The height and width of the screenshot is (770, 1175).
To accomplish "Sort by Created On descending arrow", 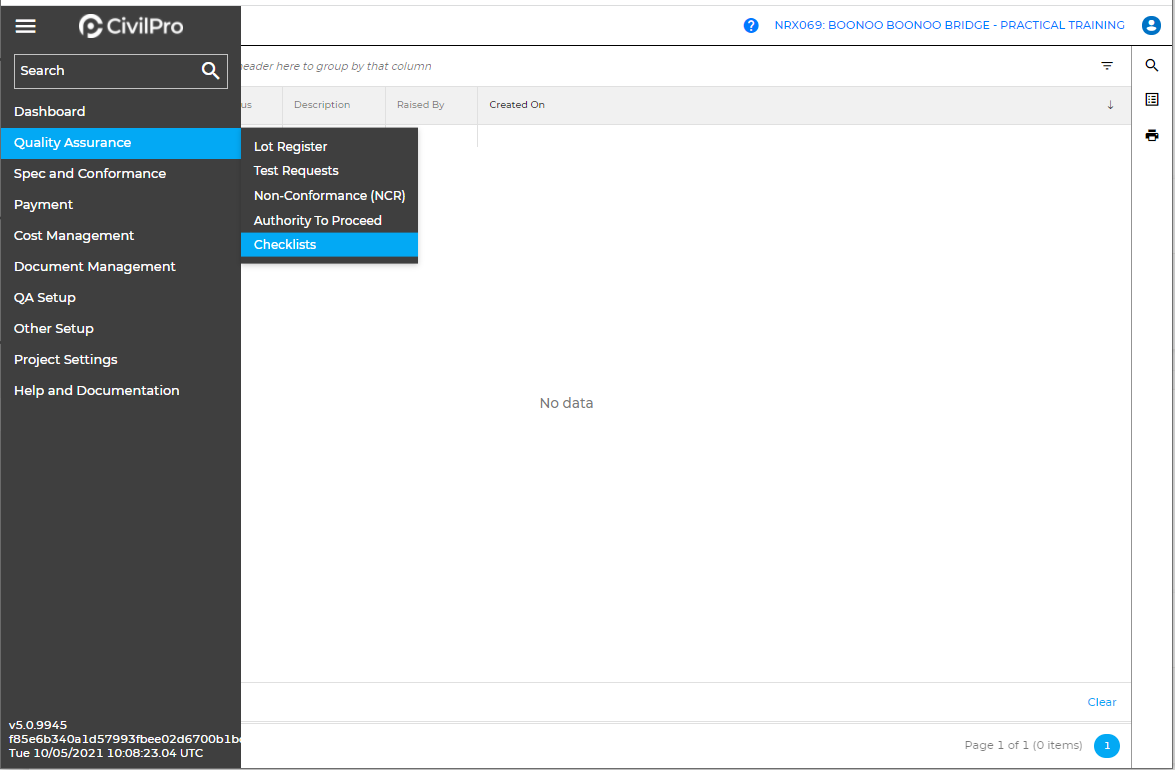I will [x=1110, y=105].
